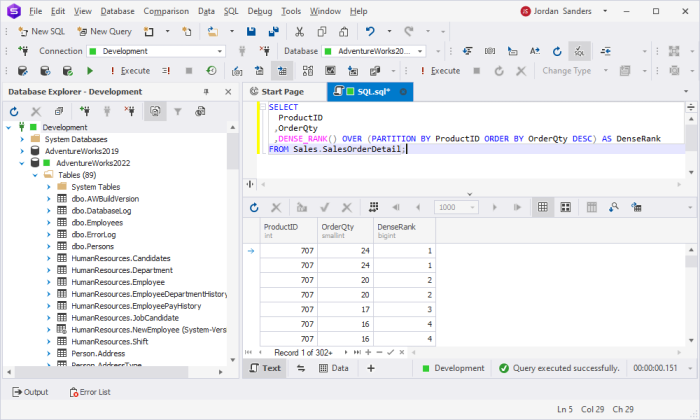The height and width of the screenshot is (420, 700).
Task: Toggle grid view in results toolbar
Action: pyautogui.click(x=543, y=207)
